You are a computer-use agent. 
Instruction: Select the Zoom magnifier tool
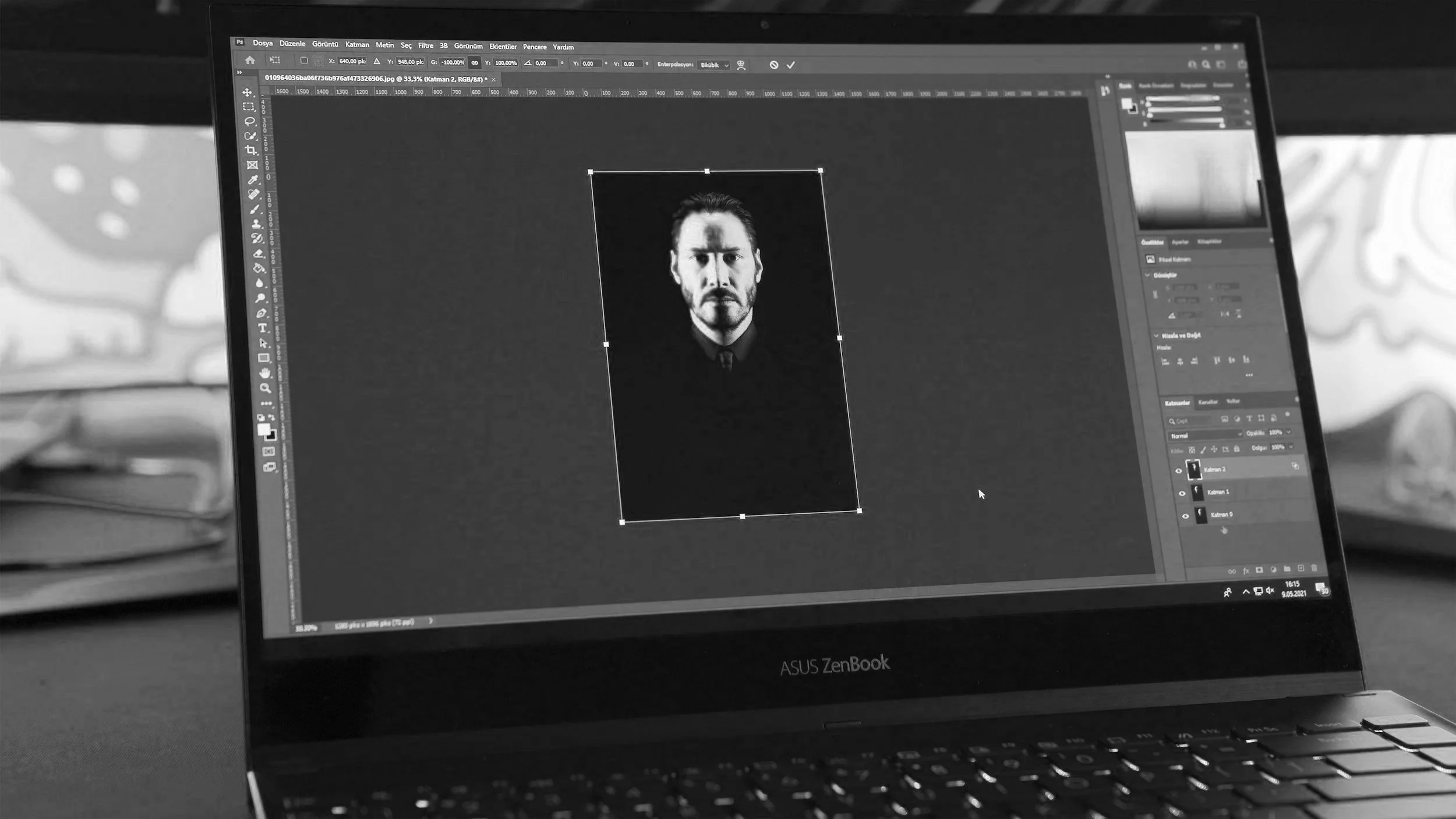pyautogui.click(x=266, y=388)
